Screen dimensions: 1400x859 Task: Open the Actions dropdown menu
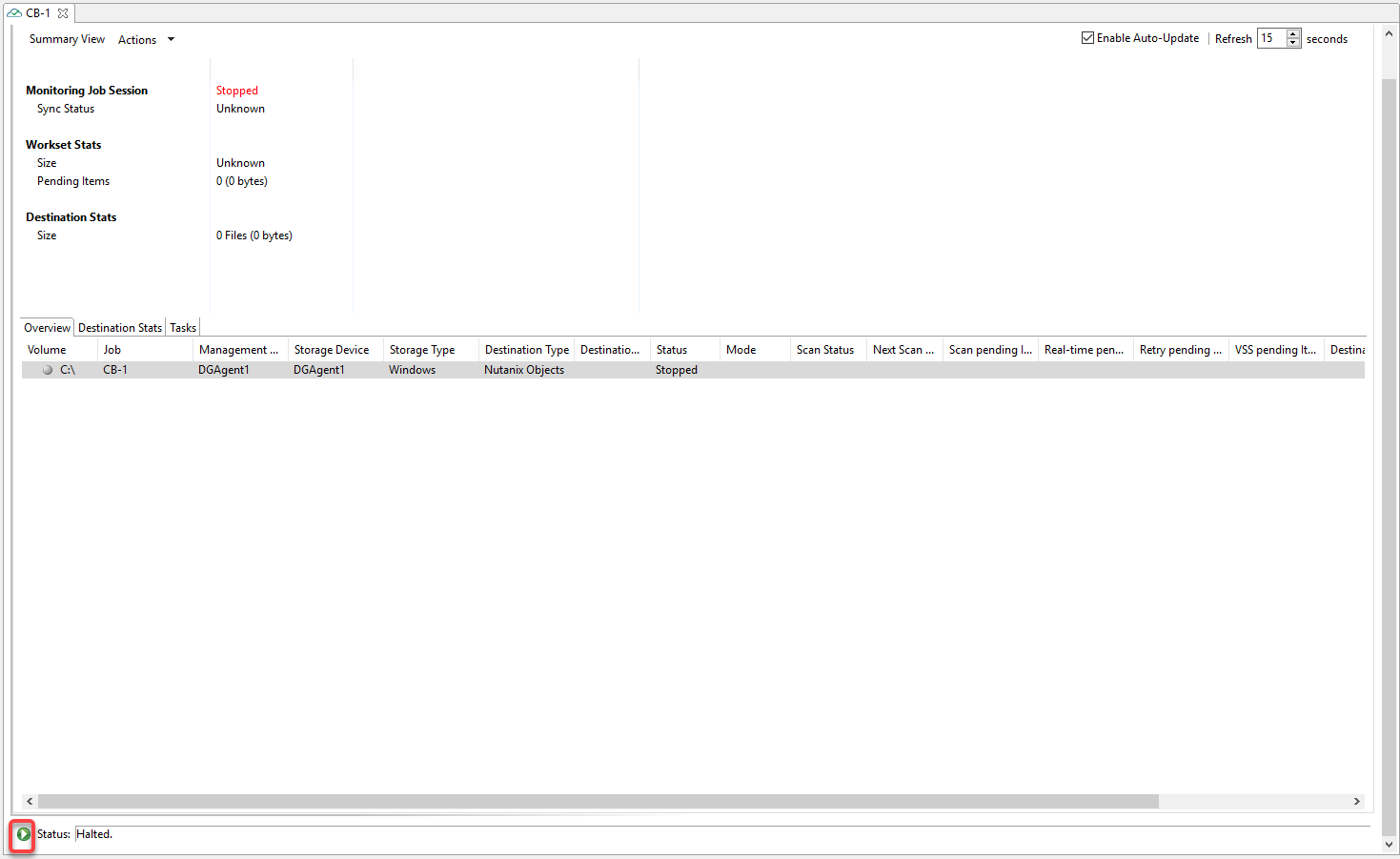click(x=146, y=39)
